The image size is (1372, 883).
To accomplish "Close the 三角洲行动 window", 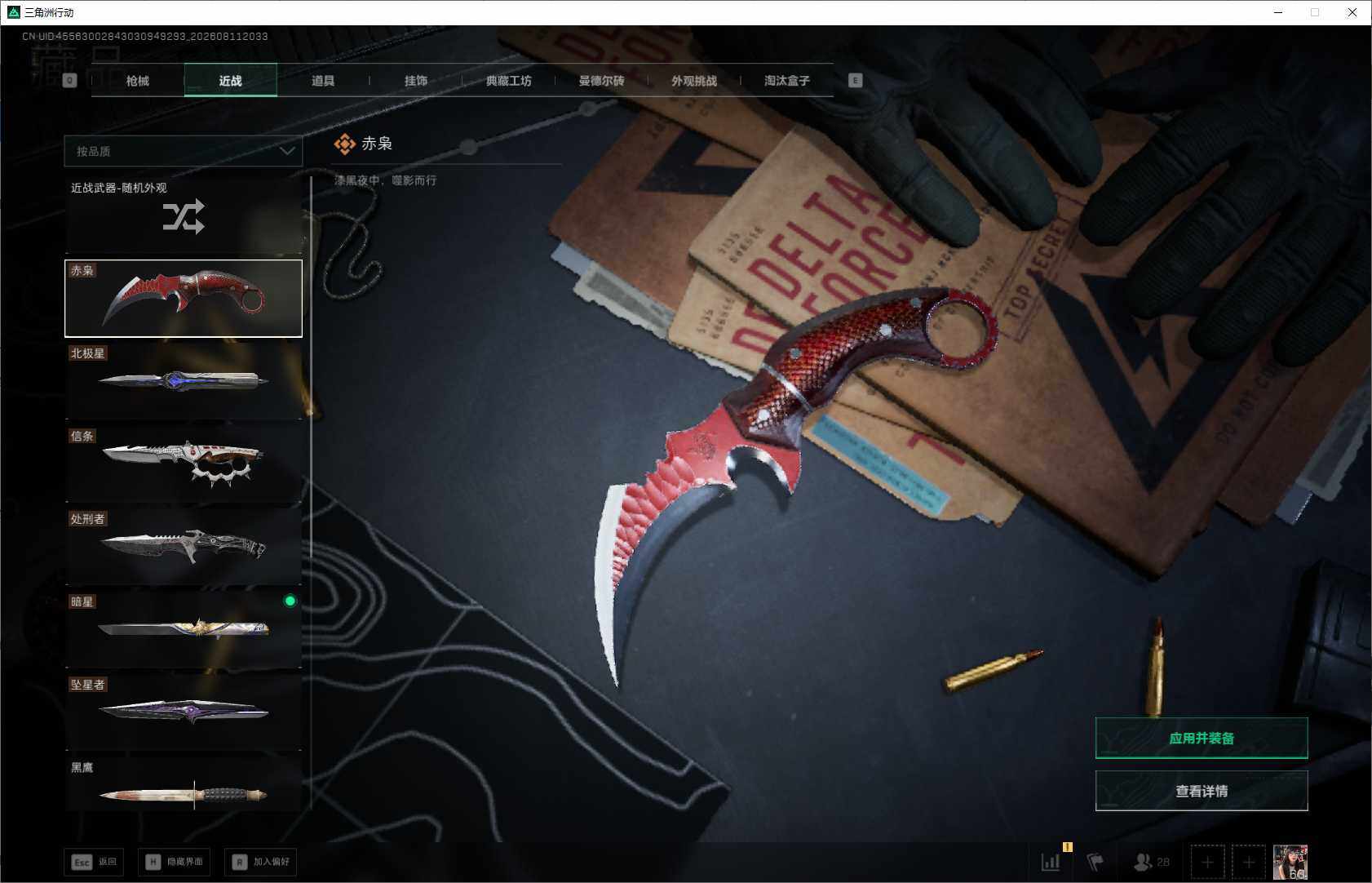I will pos(1352,12).
